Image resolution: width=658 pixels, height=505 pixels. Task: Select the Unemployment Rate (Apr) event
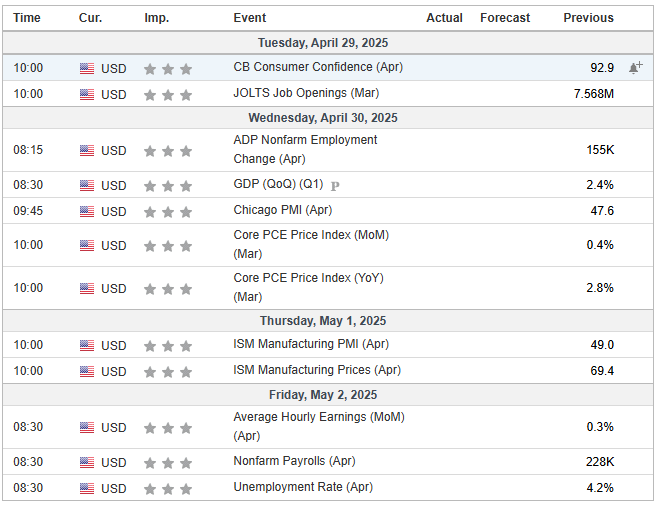point(303,487)
